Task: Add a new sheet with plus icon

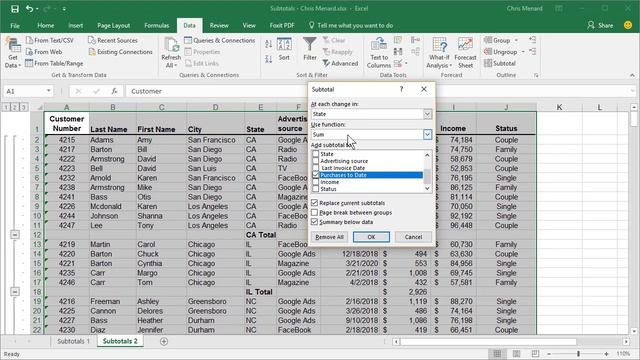Action: tap(164, 341)
